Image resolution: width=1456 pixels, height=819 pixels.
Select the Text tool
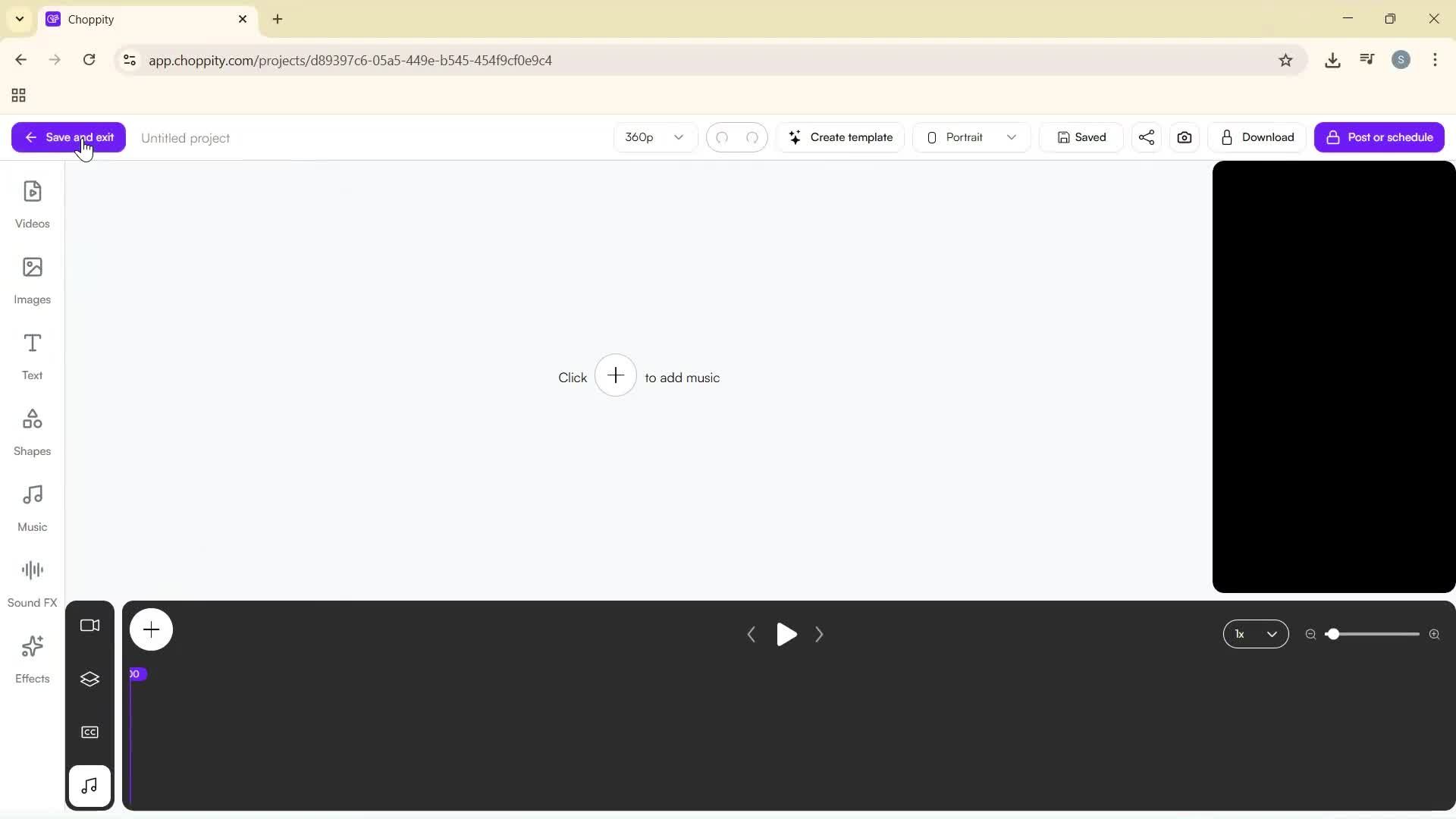pyautogui.click(x=32, y=355)
